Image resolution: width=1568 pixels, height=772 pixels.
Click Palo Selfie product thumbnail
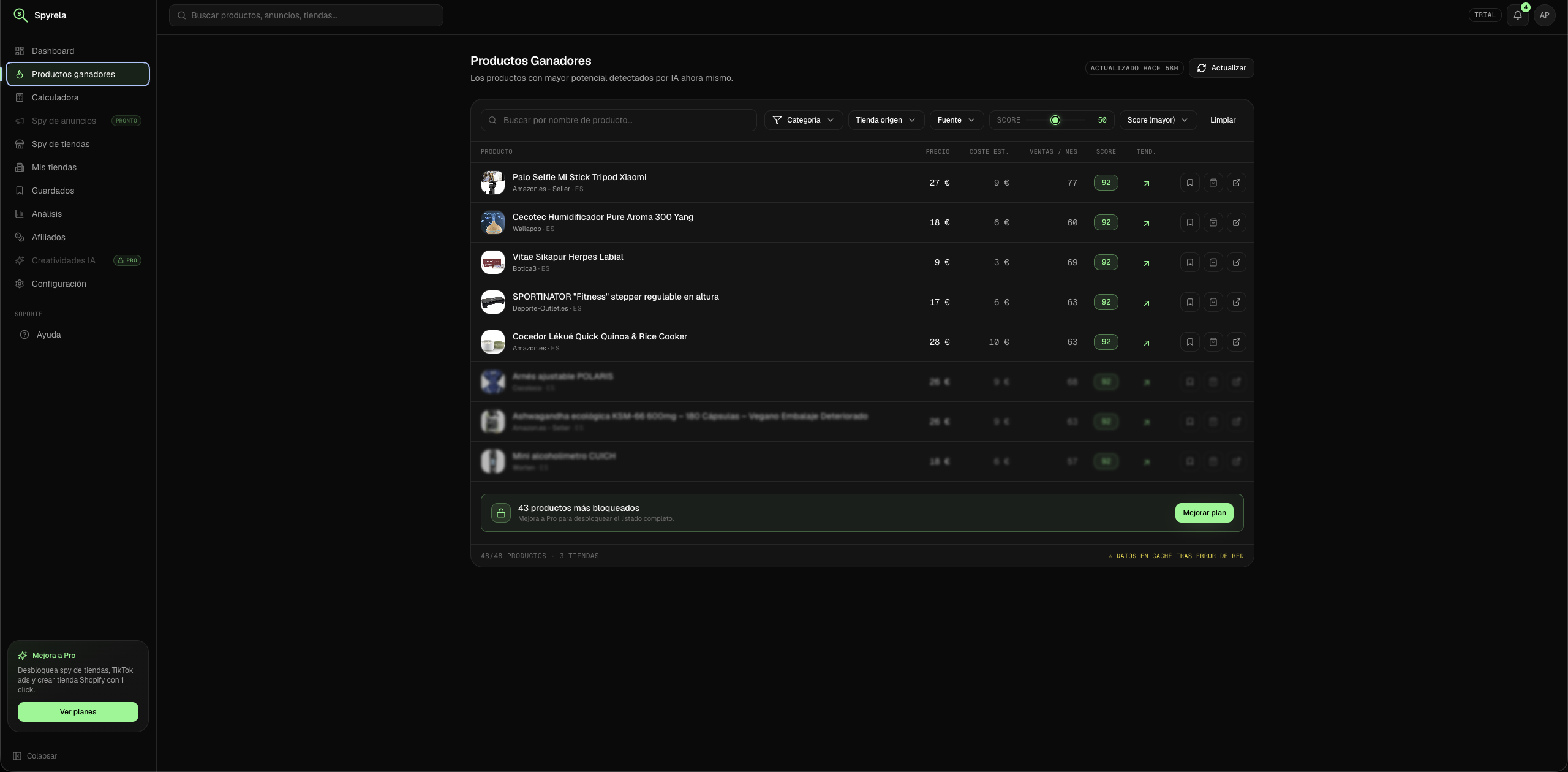pyautogui.click(x=492, y=183)
